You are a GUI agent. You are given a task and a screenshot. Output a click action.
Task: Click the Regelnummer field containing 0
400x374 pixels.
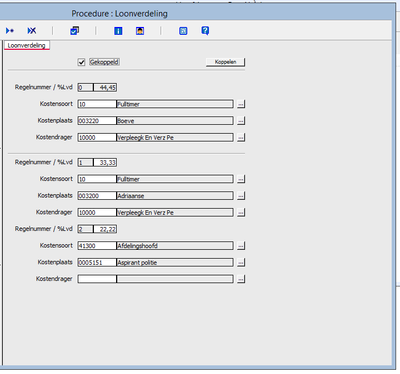[x=85, y=88]
